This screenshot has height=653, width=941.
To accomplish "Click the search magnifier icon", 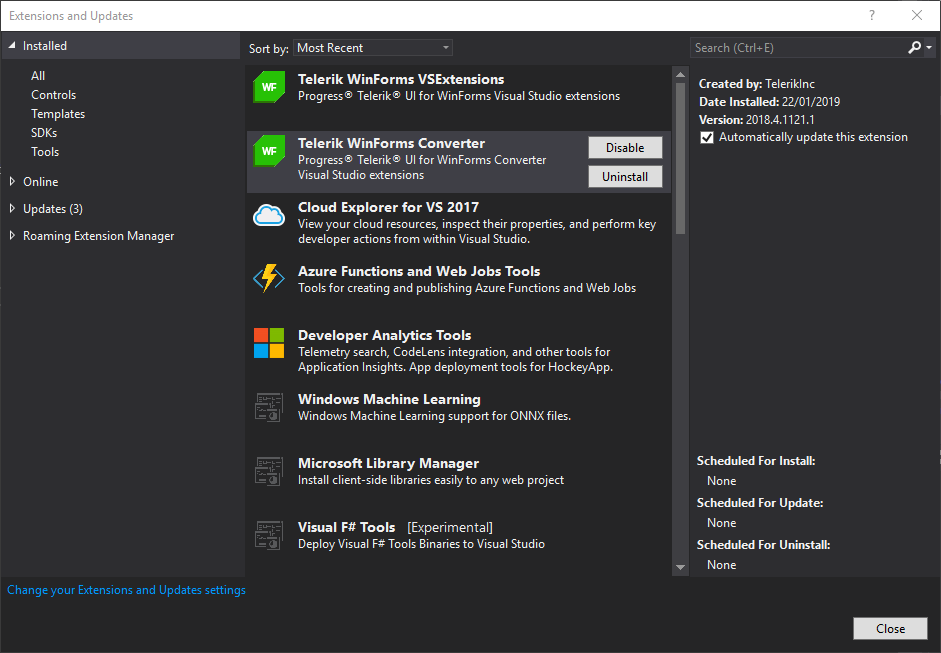I will tap(914, 47).
